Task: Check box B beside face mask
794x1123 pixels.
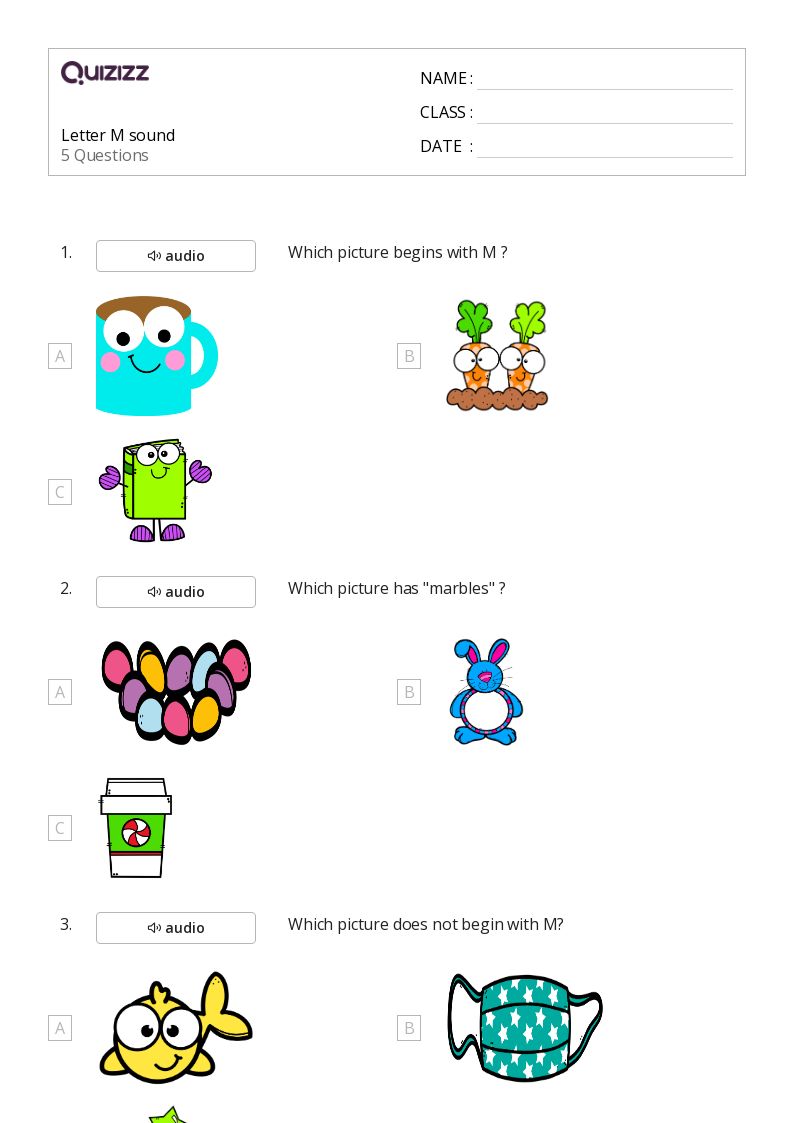Action: (x=409, y=1028)
